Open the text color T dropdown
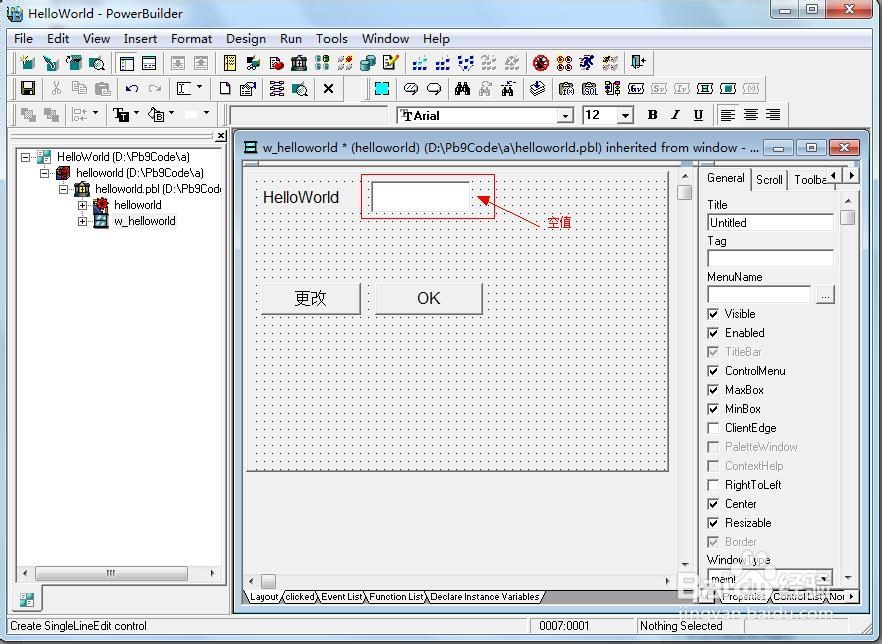 pyautogui.click(x=136, y=114)
